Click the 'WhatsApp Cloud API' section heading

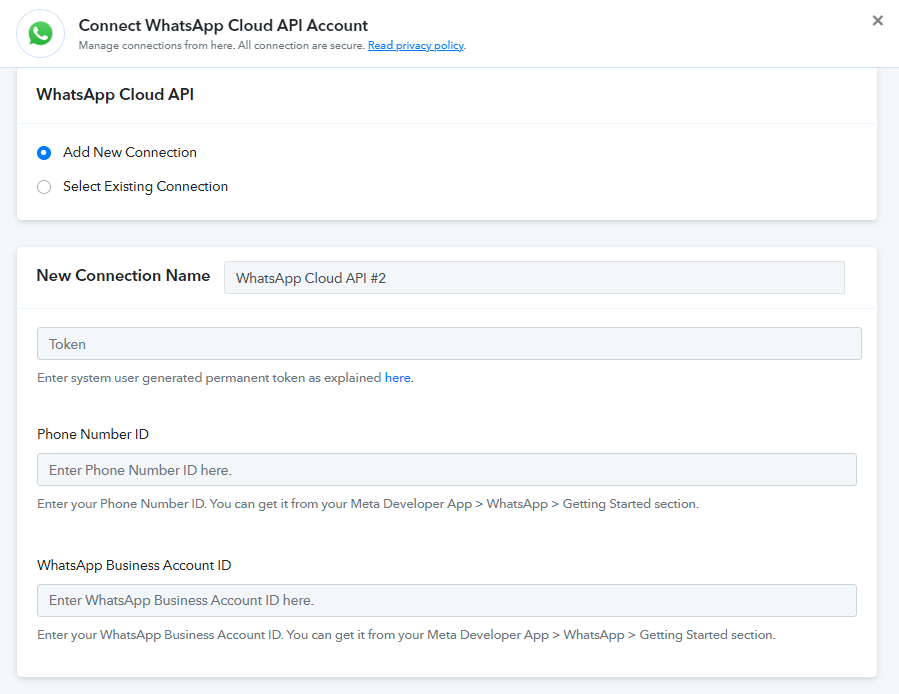115,95
